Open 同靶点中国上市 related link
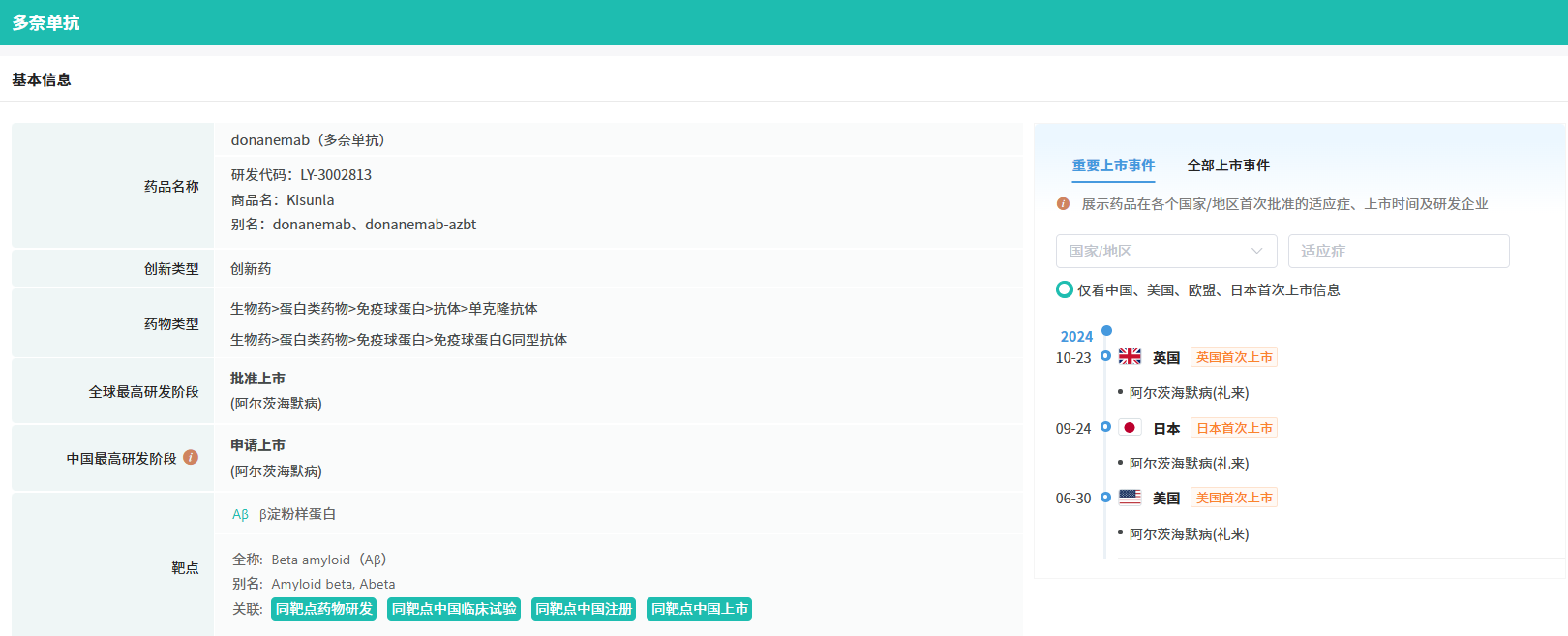Viewport: 1568px width, 636px height. click(699, 609)
